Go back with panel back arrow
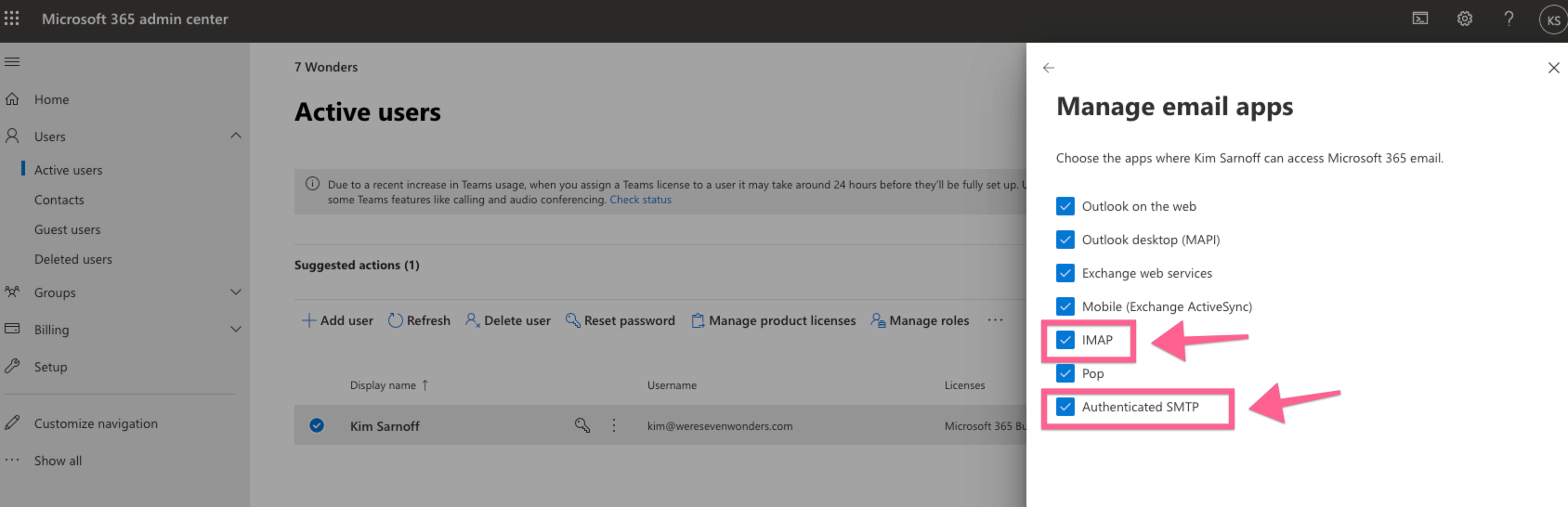This screenshot has height=507, width=1568. click(1049, 68)
